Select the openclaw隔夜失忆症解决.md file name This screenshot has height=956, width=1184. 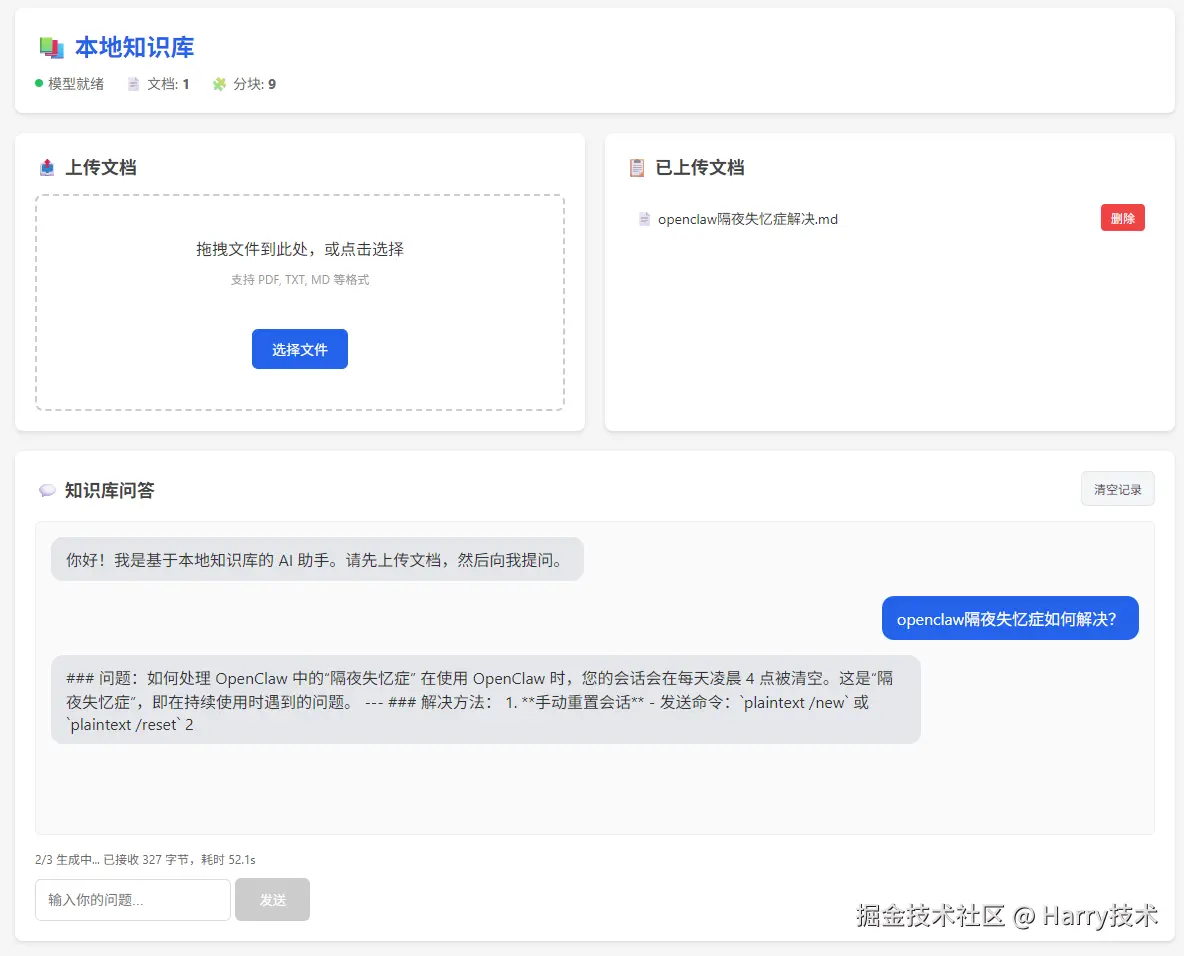[748, 219]
